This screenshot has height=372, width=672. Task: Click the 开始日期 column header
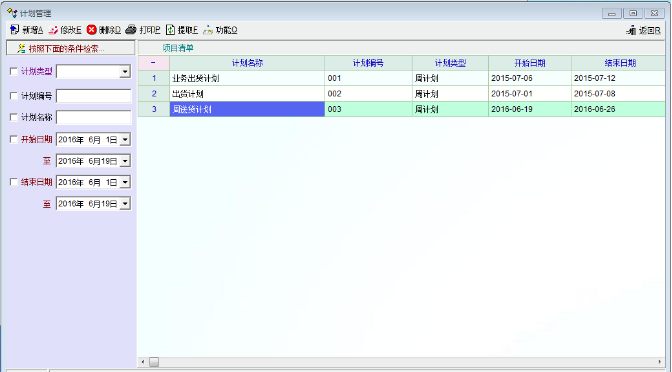[530, 63]
